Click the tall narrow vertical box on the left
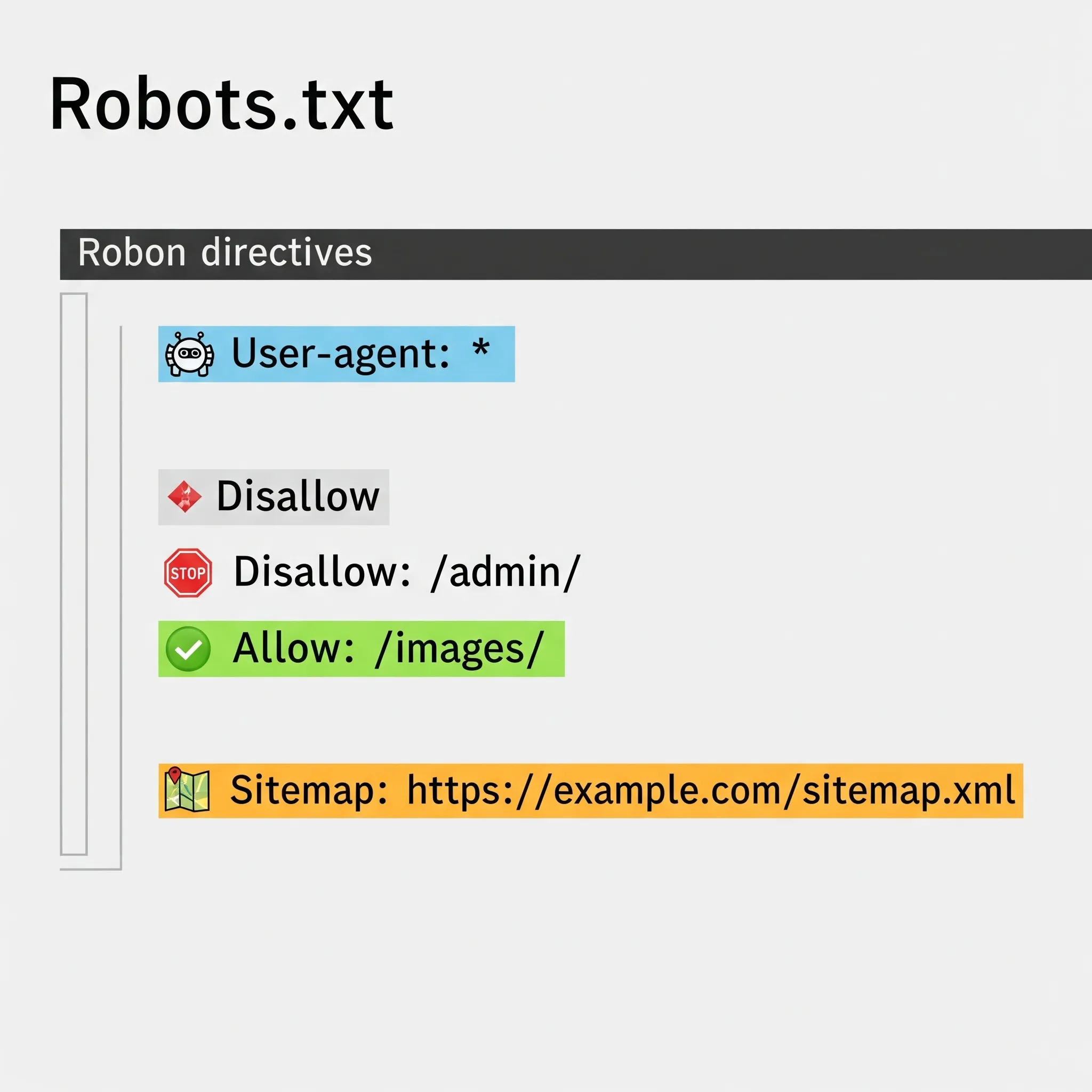Screen dimensions: 1092x1092 pos(74,574)
